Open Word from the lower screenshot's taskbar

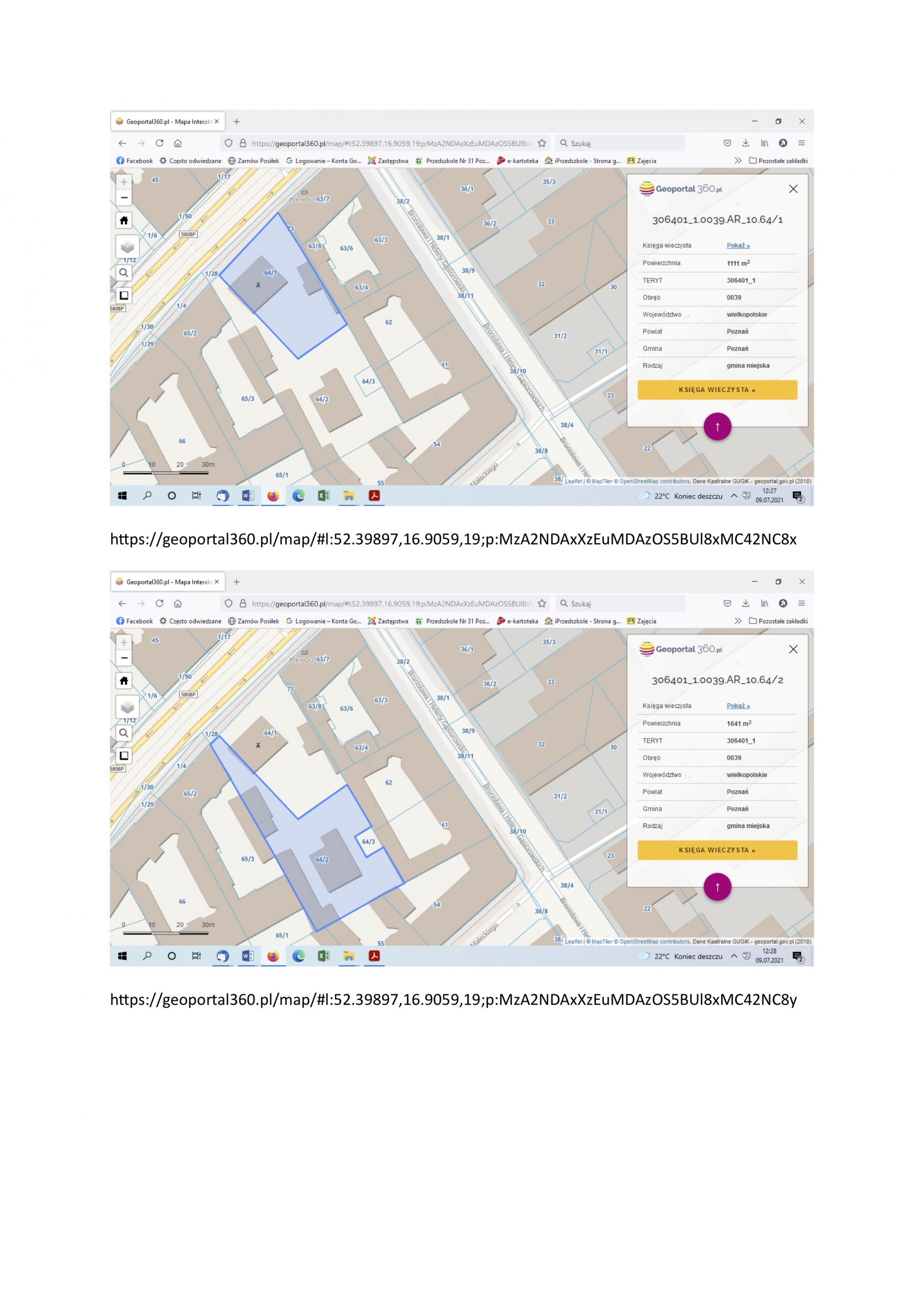coord(248,956)
